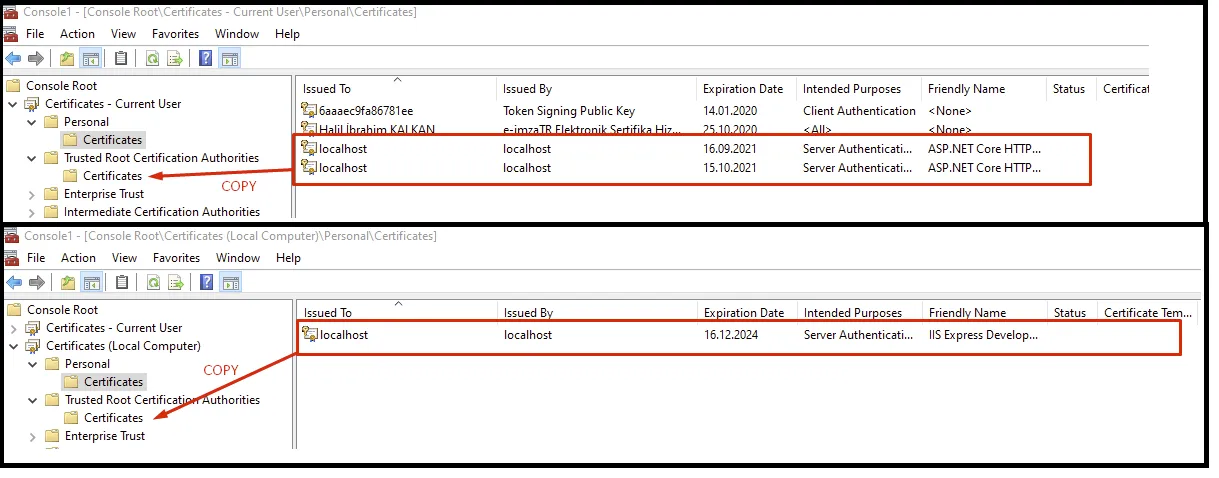Click the Back arrow in the Current User console toolbar
The height and width of the screenshot is (478, 1219).
(13, 58)
